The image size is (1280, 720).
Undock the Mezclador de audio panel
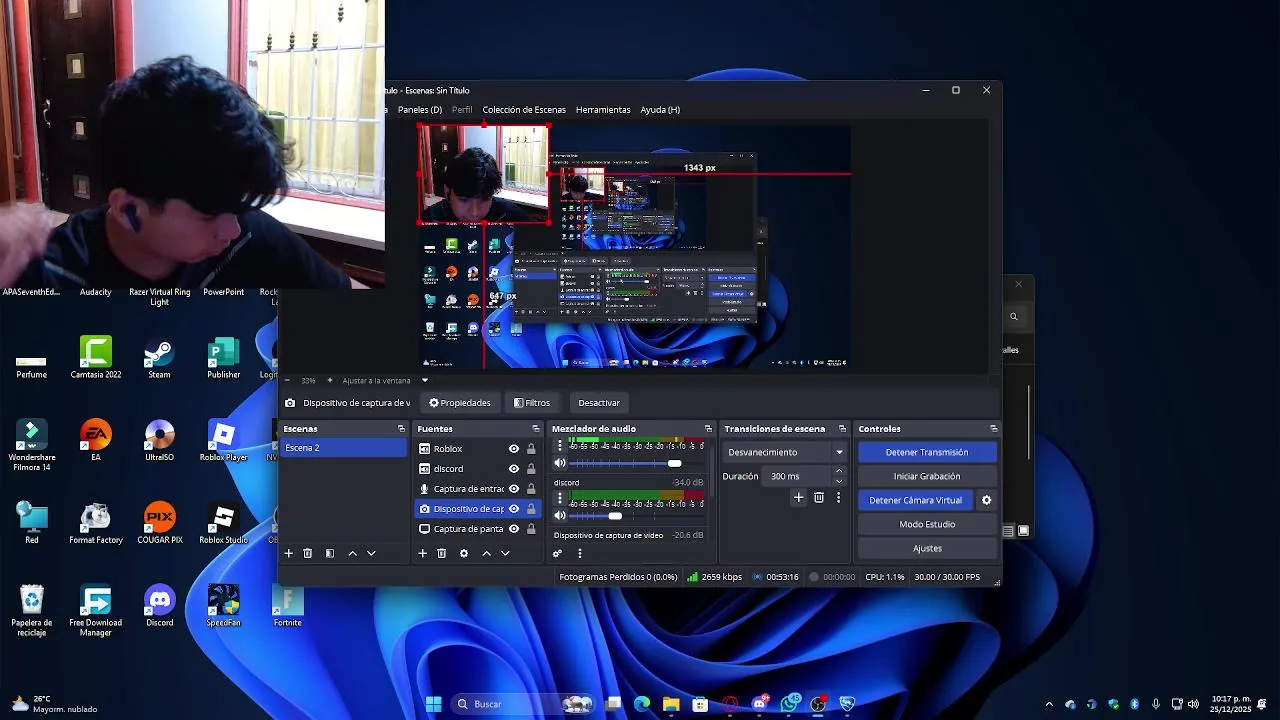coord(708,429)
